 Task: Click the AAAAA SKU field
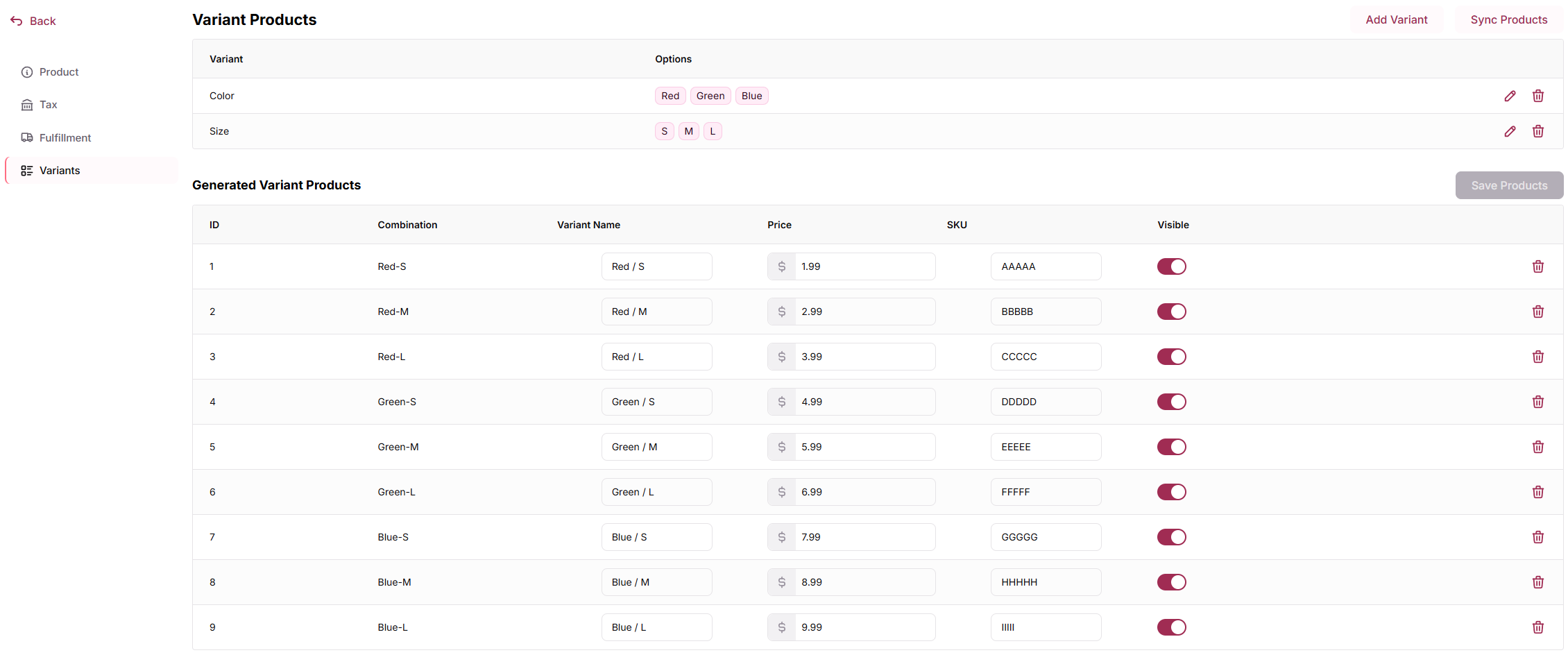1046,266
